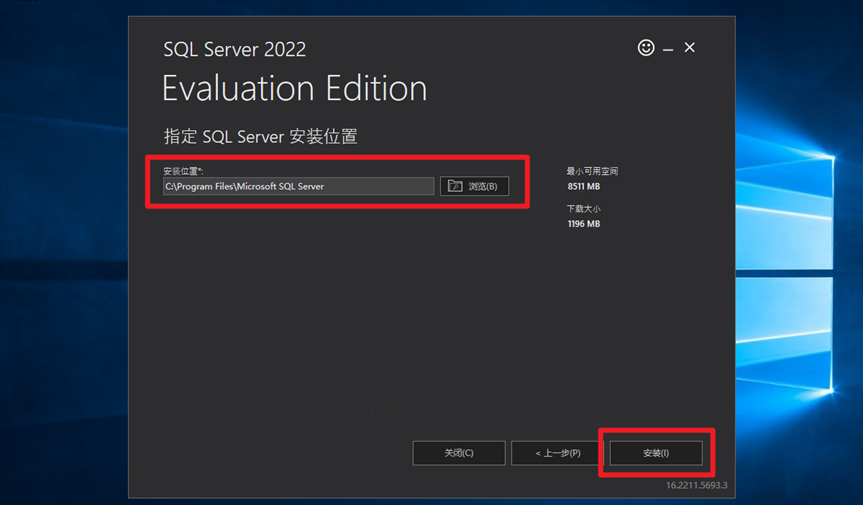Click the 安装位置 field label

click(183, 171)
